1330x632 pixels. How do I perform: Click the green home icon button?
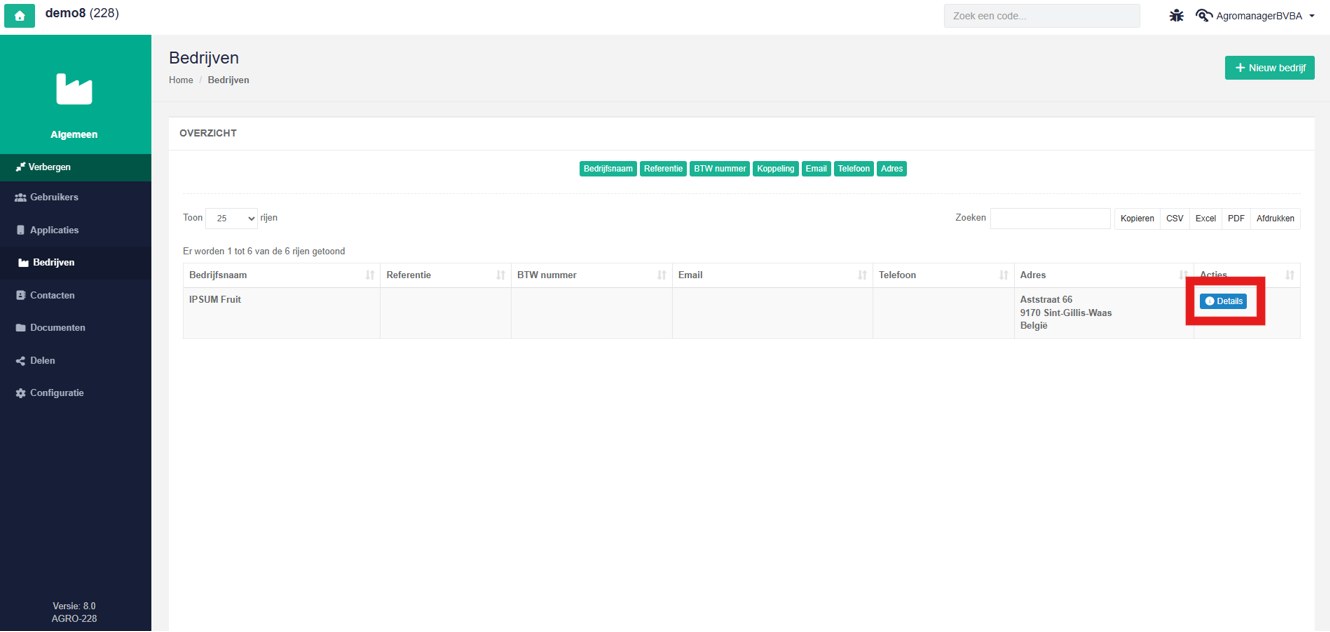20,16
